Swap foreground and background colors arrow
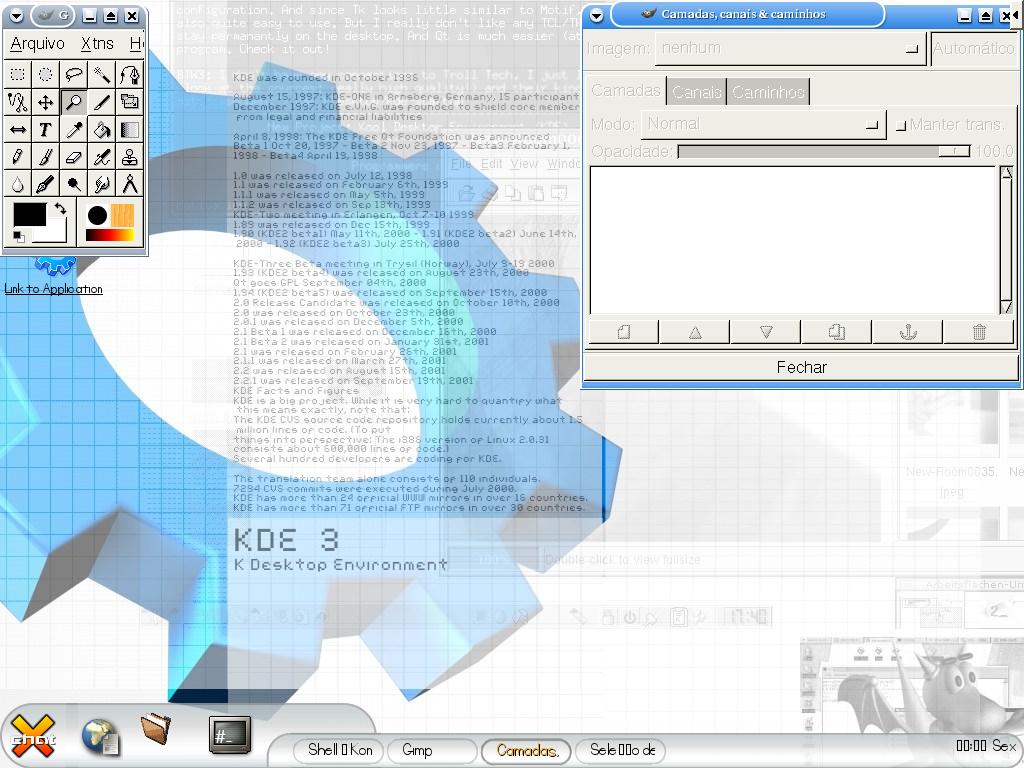Screen dimensions: 1024x768 pyautogui.click(x=60, y=209)
